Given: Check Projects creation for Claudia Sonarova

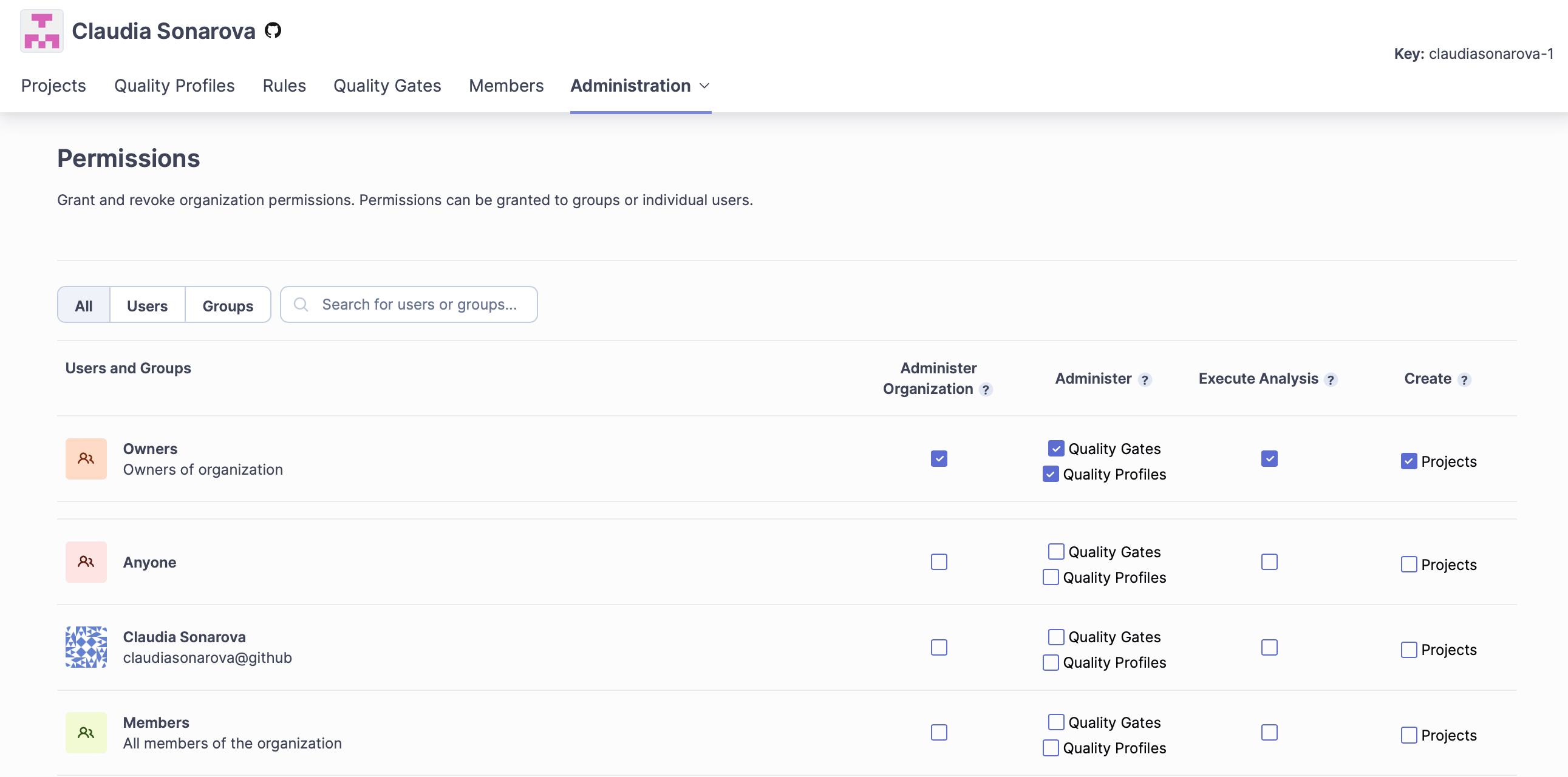Looking at the screenshot, I should [1408, 650].
